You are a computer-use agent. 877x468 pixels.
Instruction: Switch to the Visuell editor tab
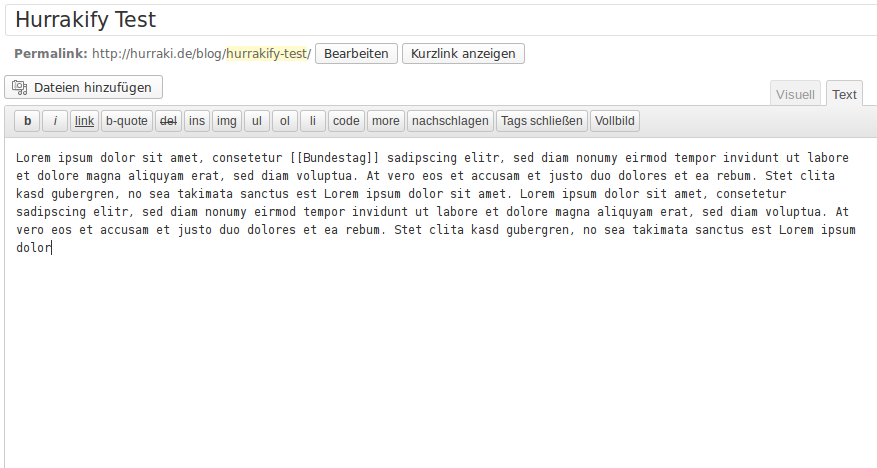coord(795,94)
